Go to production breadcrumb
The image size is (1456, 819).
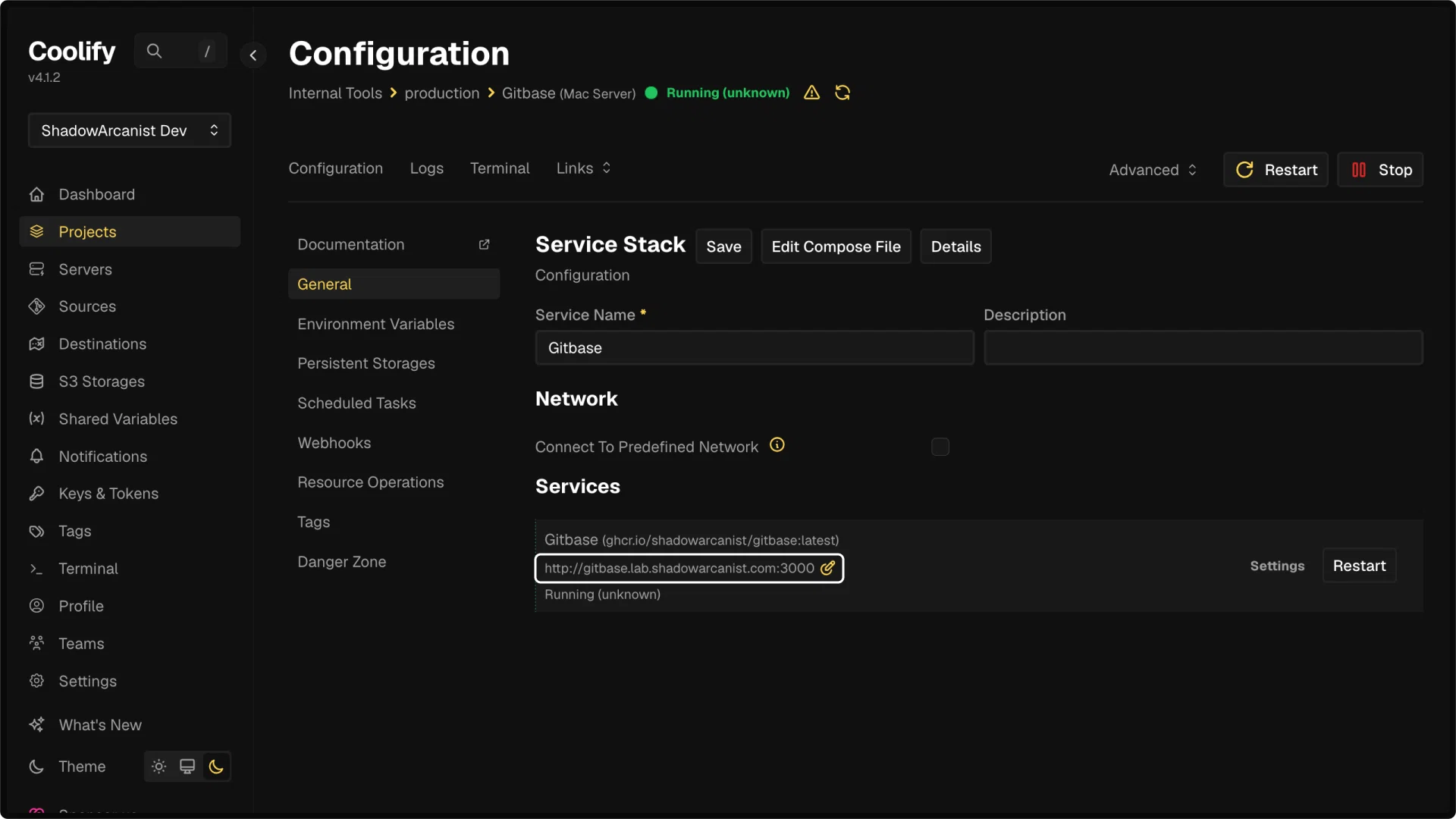click(442, 93)
